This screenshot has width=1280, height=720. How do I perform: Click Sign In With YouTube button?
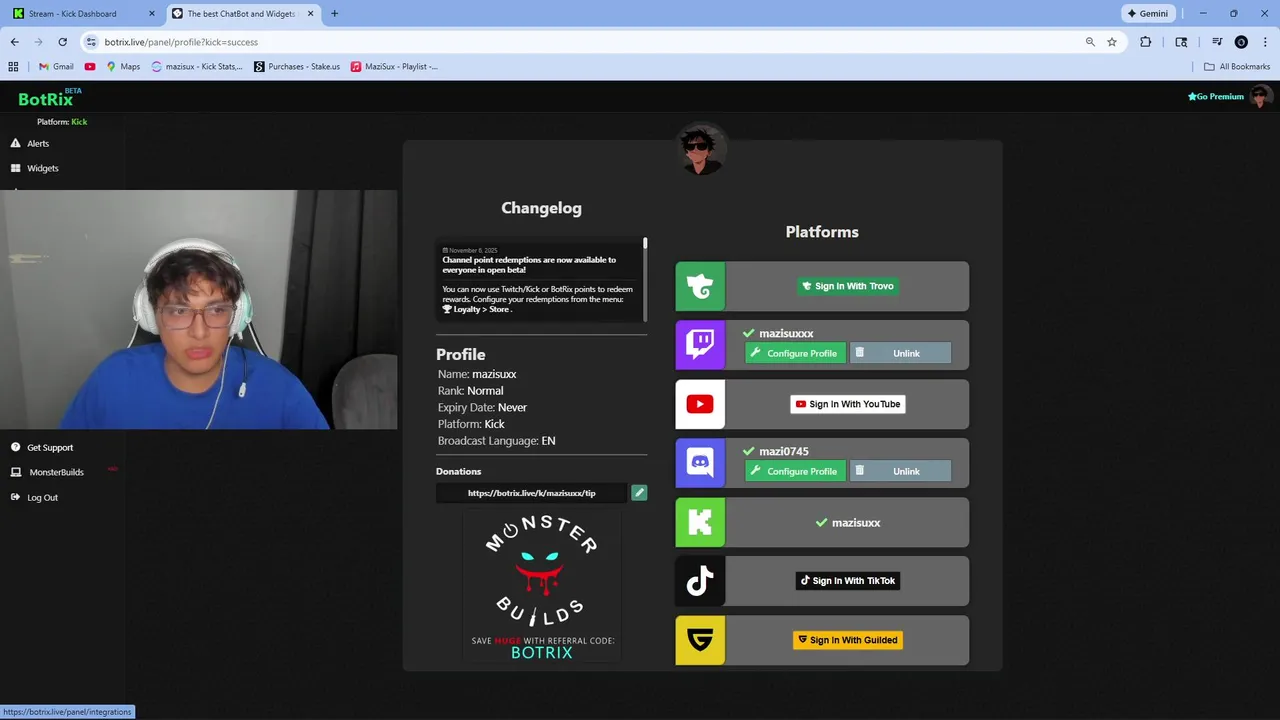point(848,404)
